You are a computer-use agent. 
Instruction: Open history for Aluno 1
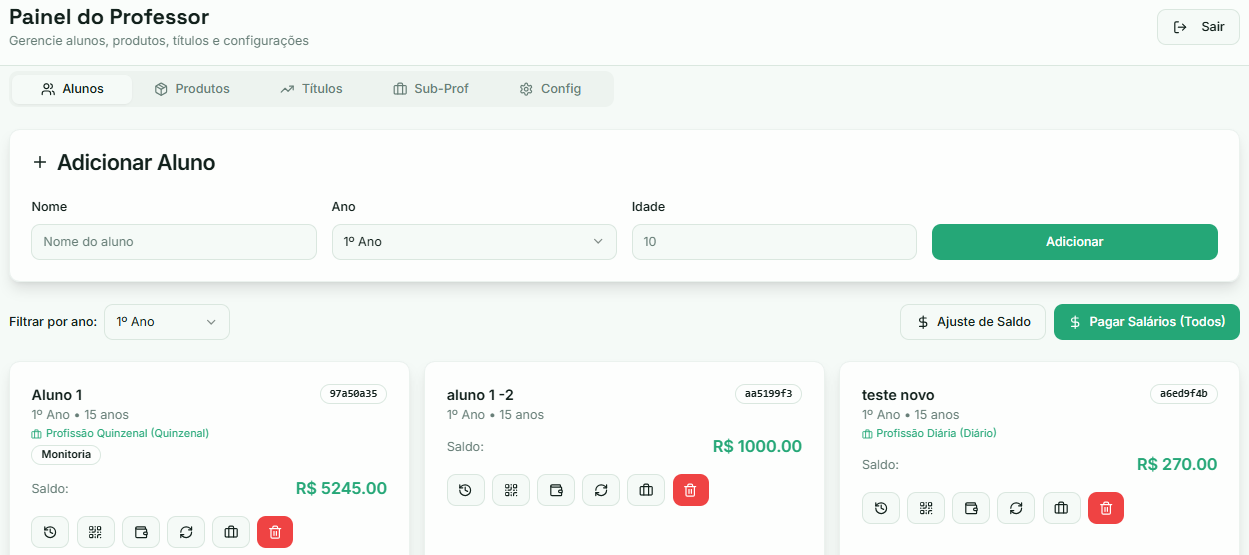coord(50,532)
